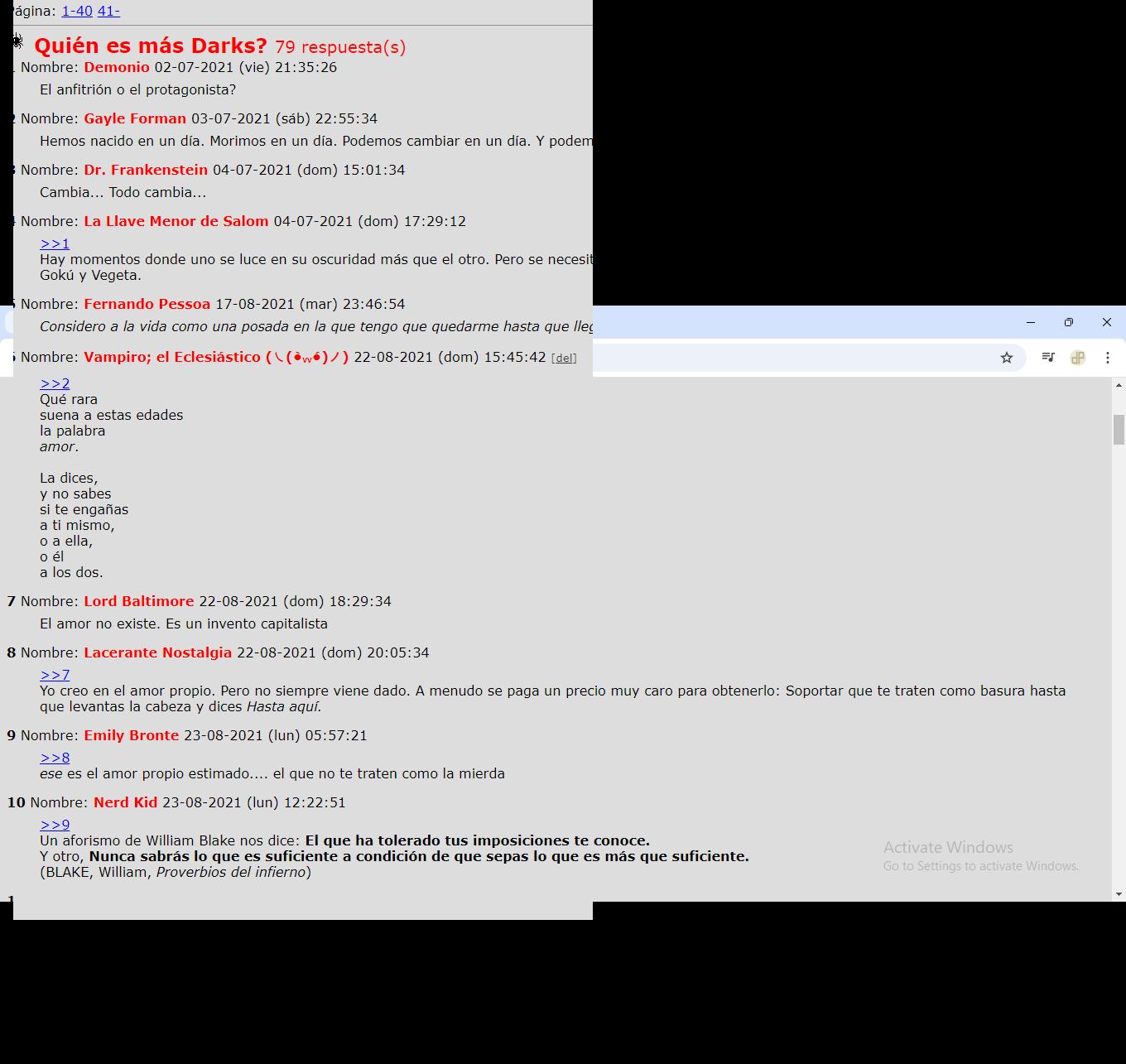Image resolution: width=1126 pixels, height=1064 pixels.
Task: Close the Chrome window
Action: pyautogui.click(x=1107, y=322)
